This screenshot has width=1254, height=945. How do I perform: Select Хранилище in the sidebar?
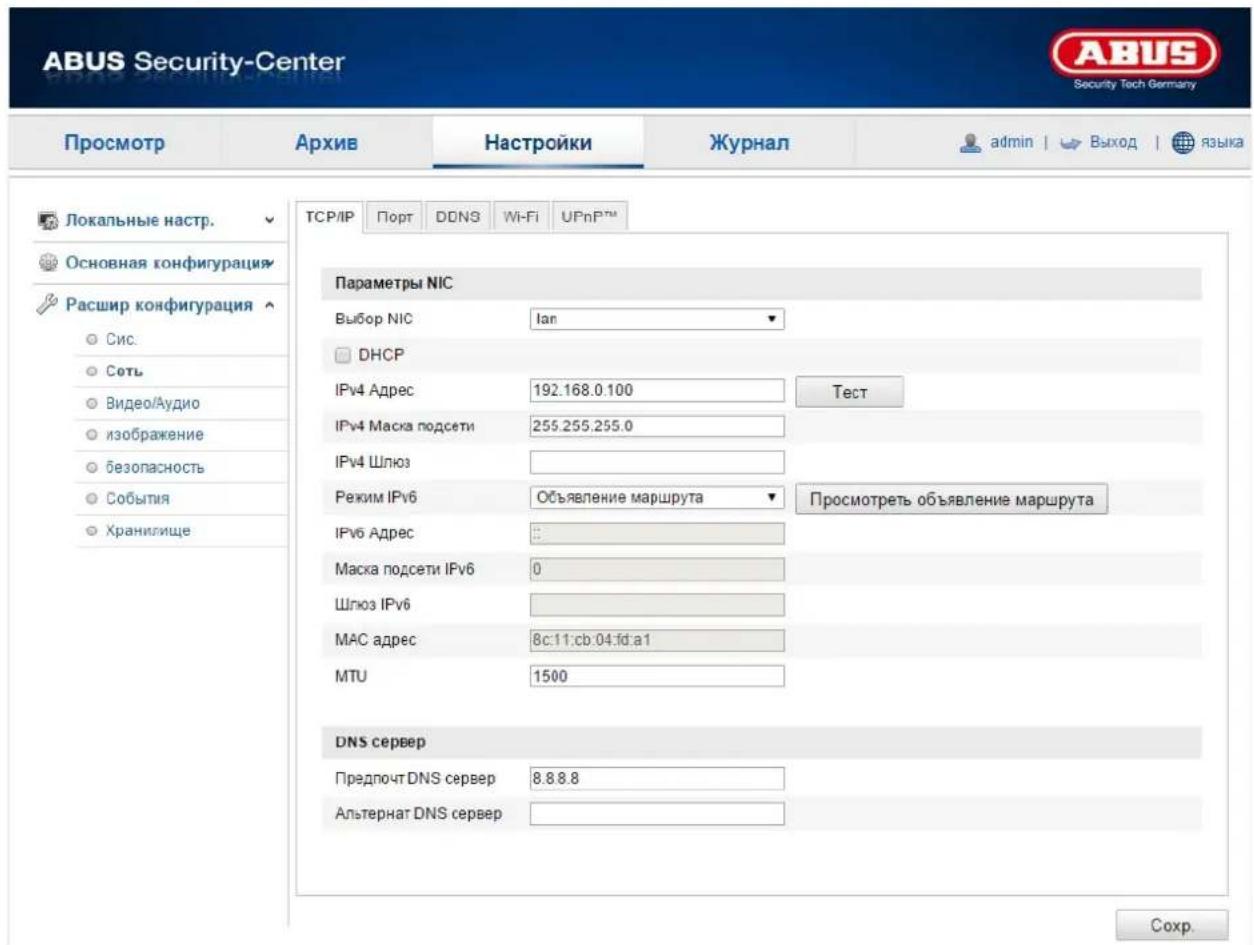[146, 531]
